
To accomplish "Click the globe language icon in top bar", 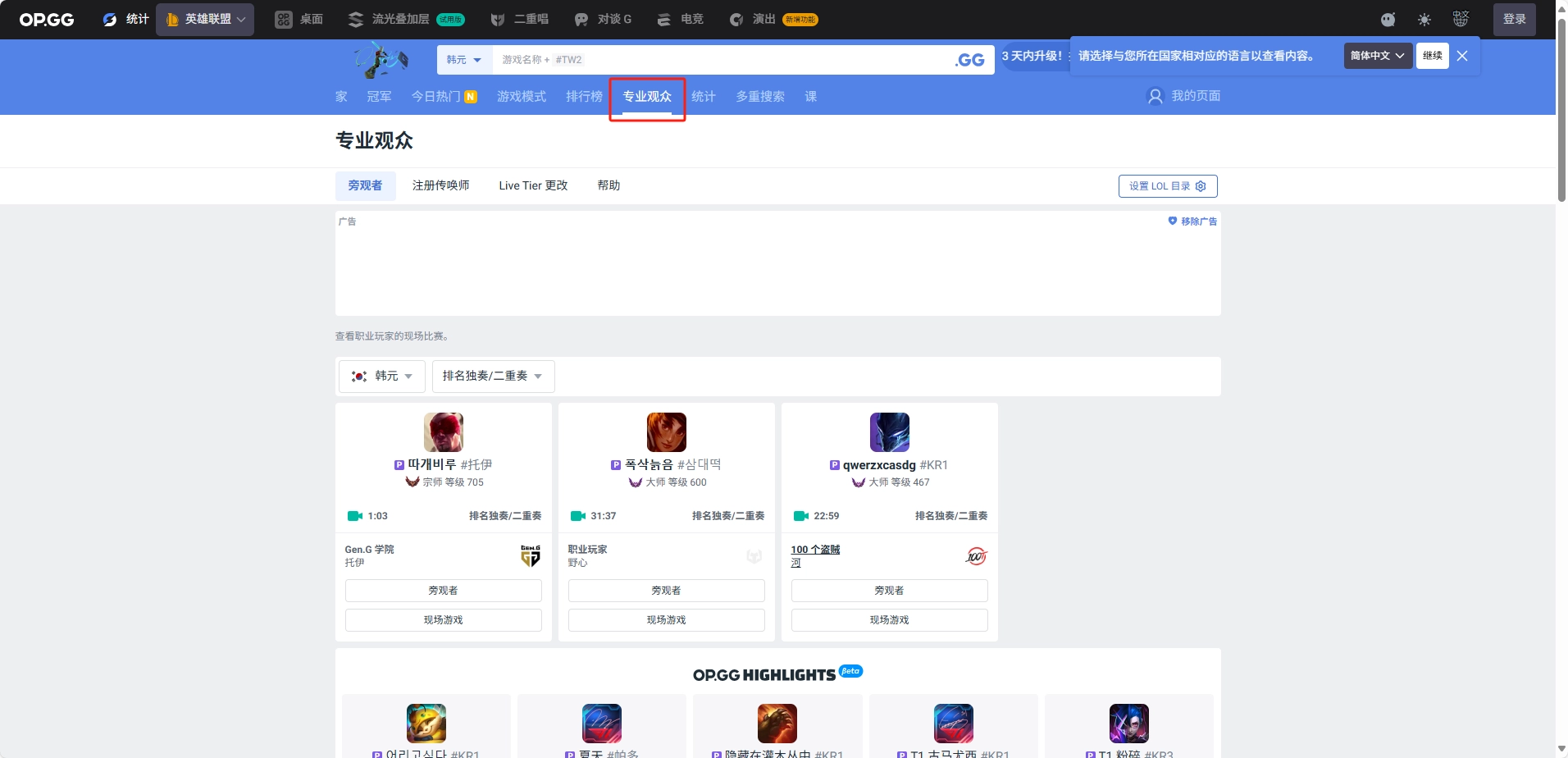I will pos(1461,20).
